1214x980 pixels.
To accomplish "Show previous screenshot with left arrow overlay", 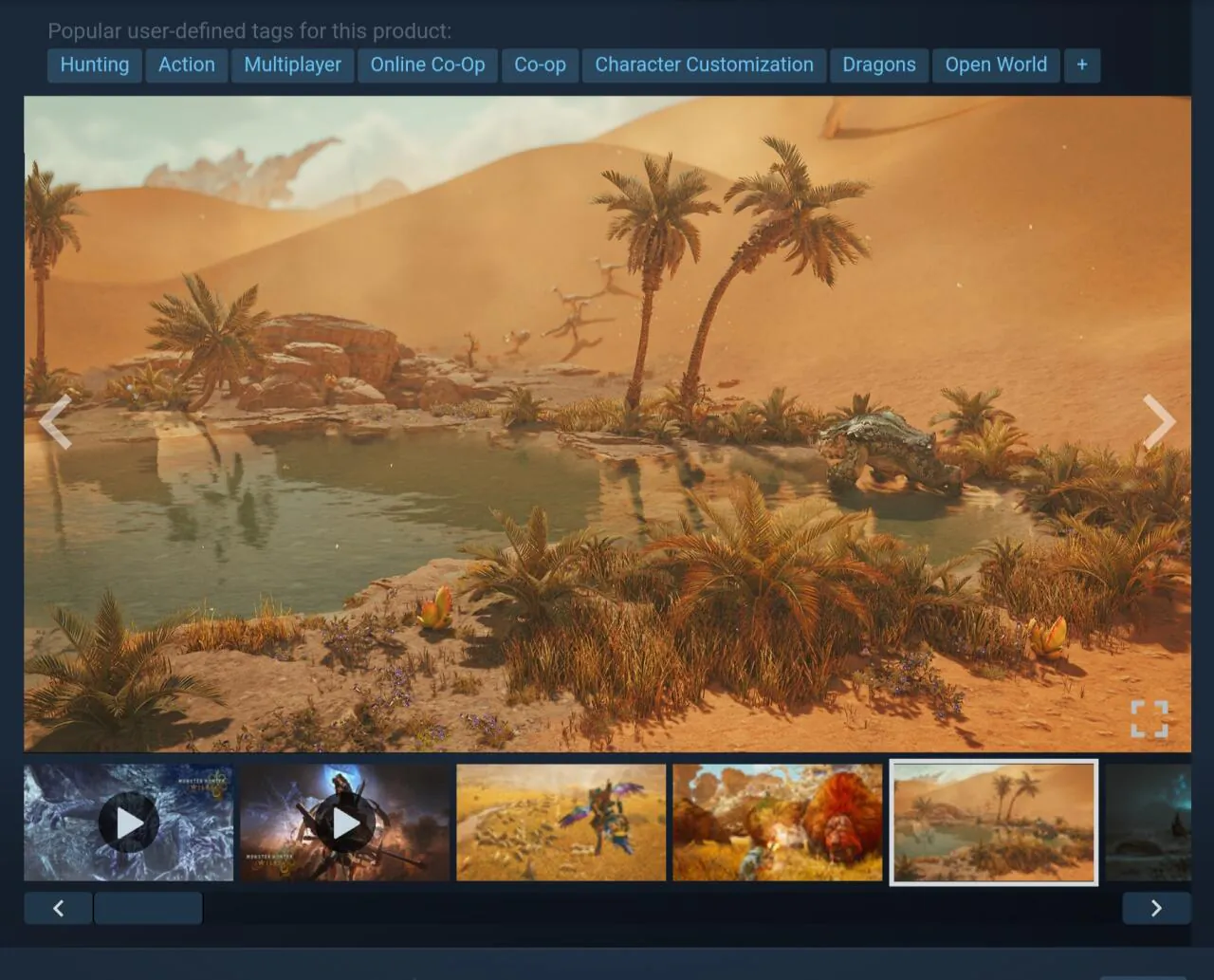I will [x=55, y=422].
